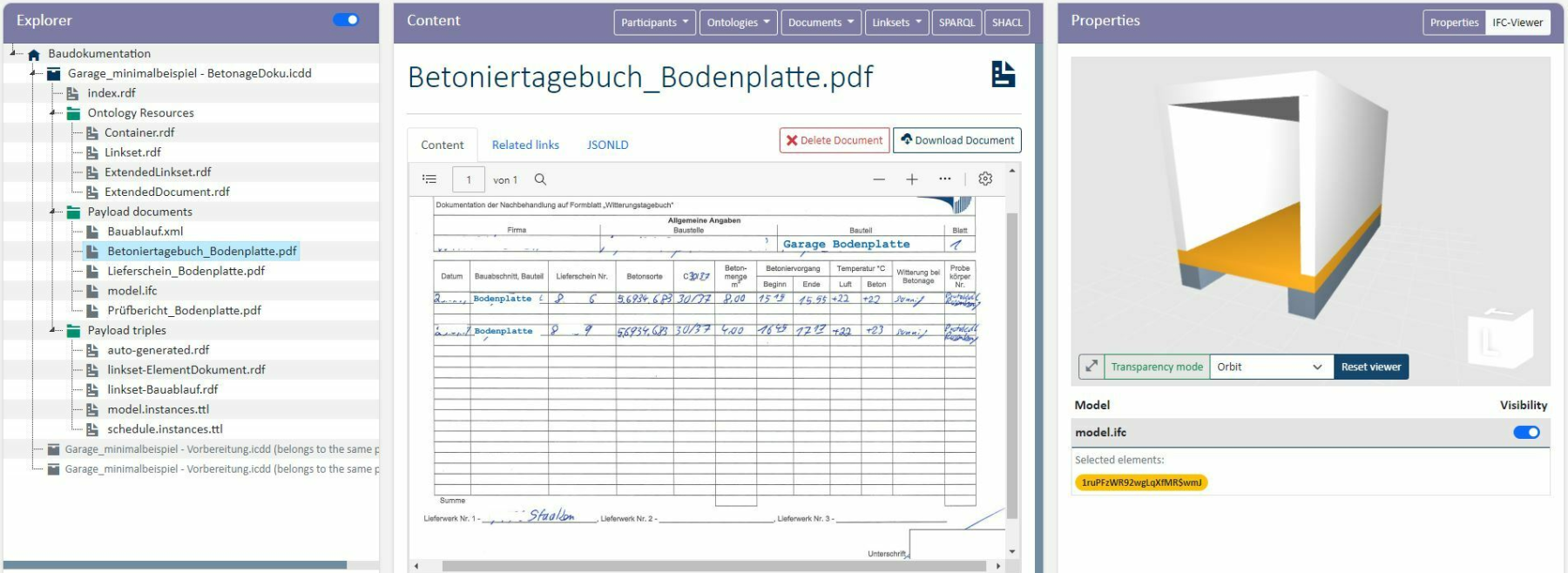The height and width of the screenshot is (573, 1568).
Task: Click the Explorer horizontal scrollbar
Action: pyautogui.click(x=175, y=565)
